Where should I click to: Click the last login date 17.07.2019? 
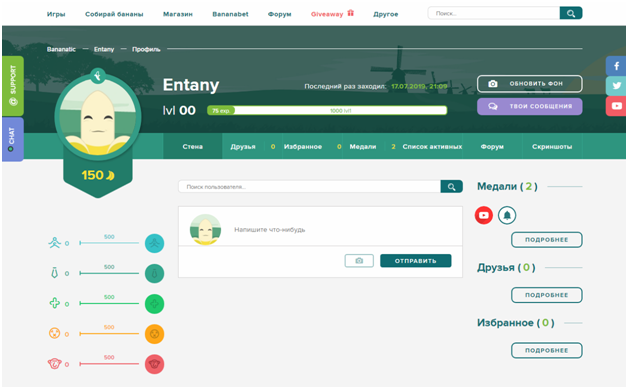pos(419,86)
